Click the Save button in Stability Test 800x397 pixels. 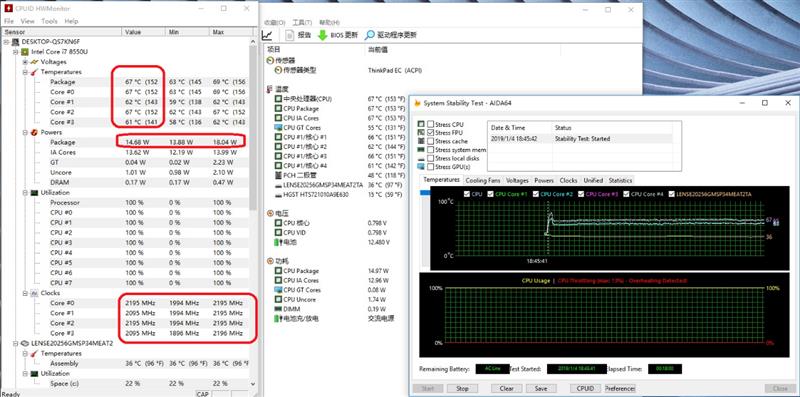pos(541,388)
